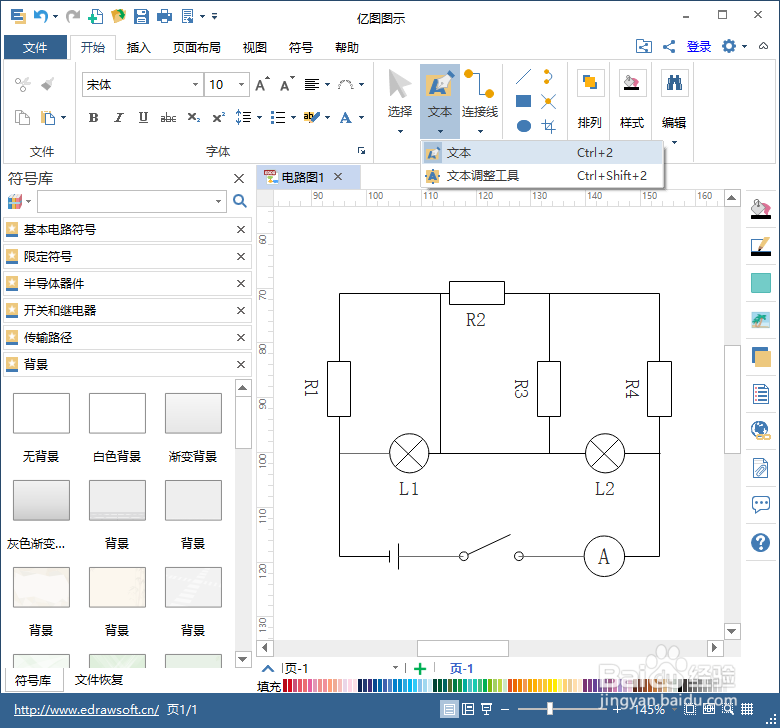Screen dimensions: 780x728
Task: Click the Format painter brush icon
Action: point(47,84)
